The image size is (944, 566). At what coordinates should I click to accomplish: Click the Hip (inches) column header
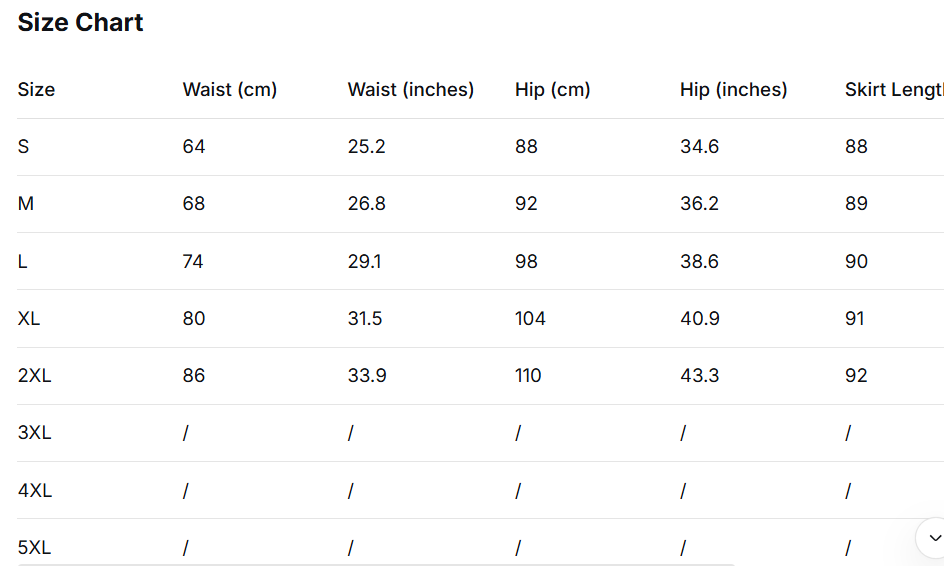click(x=733, y=90)
